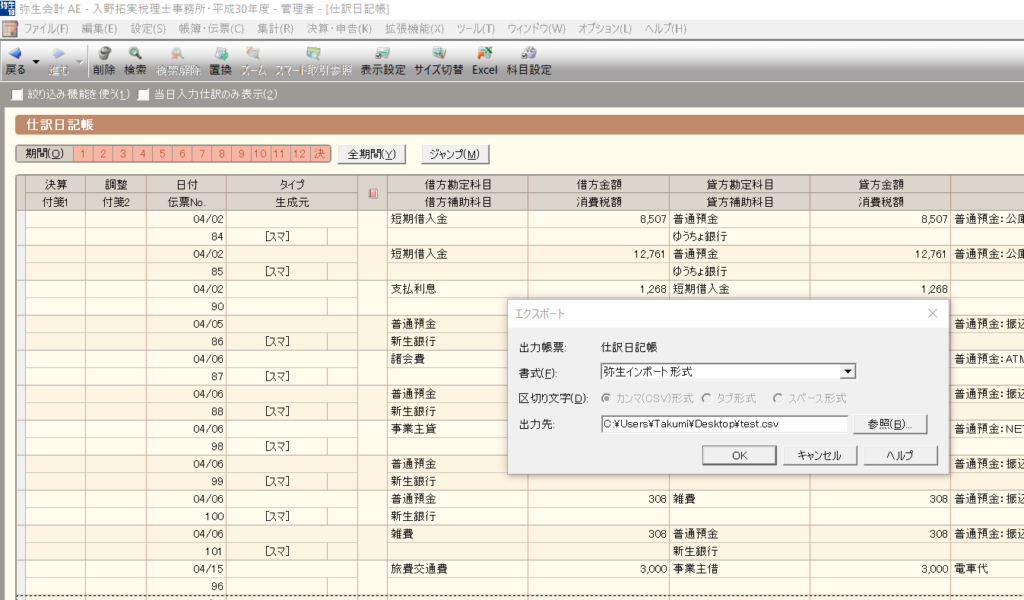Open the 期間 period selector button

(44, 154)
